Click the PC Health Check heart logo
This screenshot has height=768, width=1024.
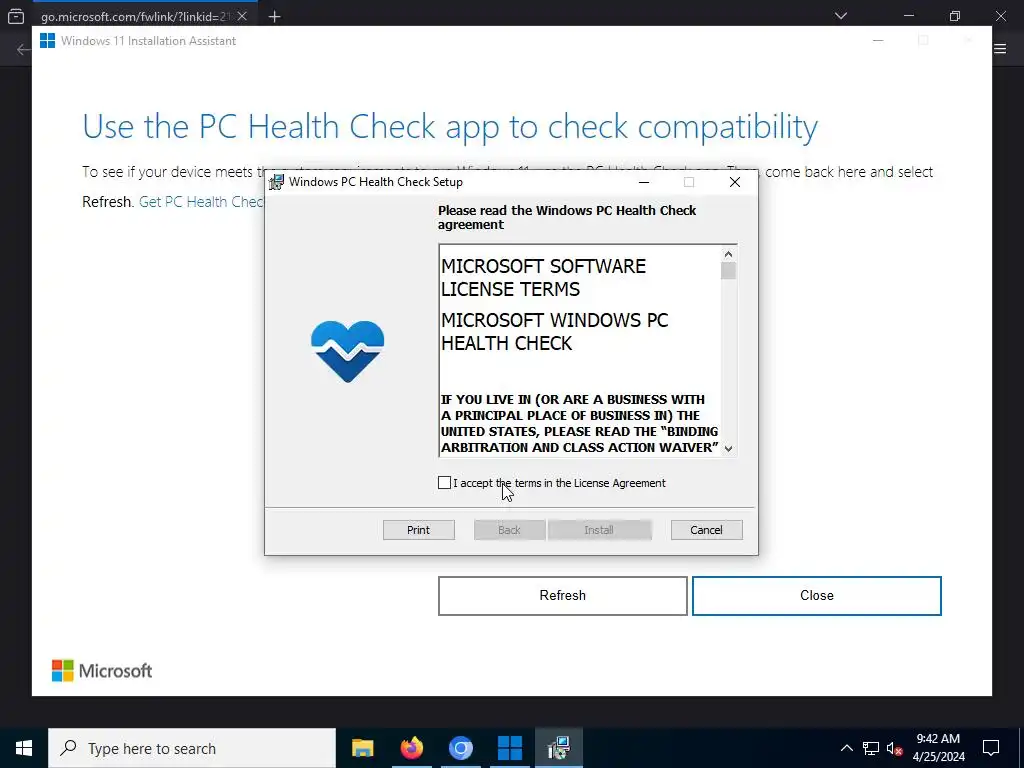coord(347,351)
